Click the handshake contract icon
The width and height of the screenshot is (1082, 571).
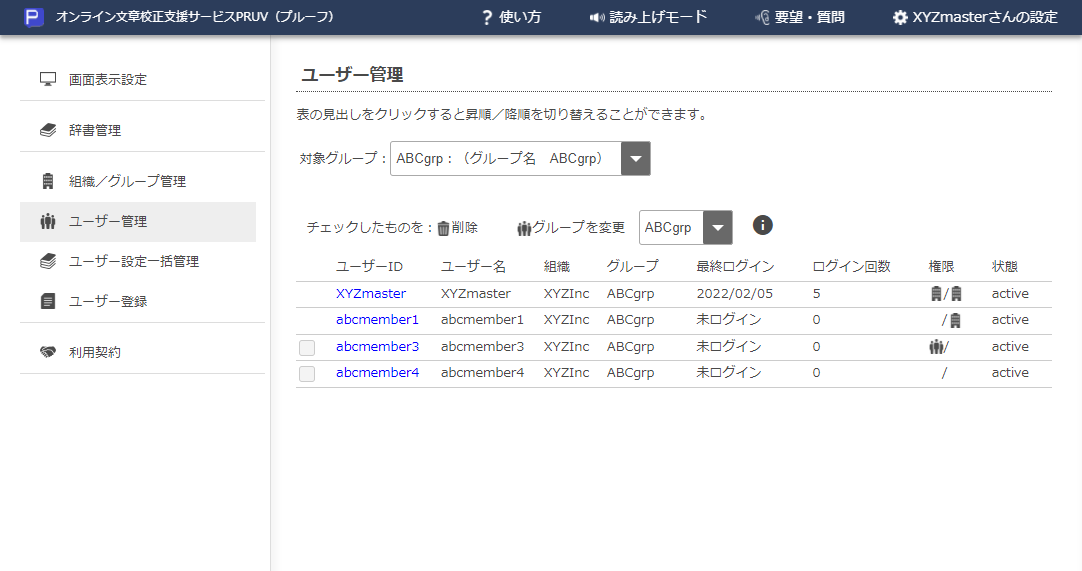pyautogui.click(x=48, y=352)
